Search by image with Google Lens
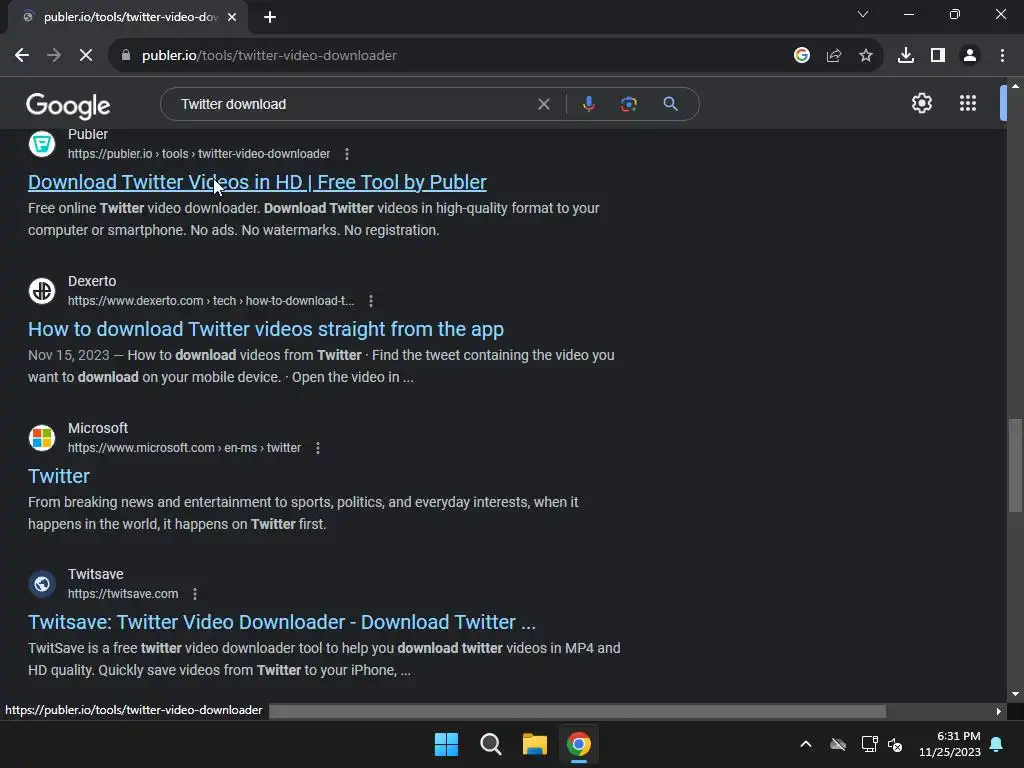 [x=629, y=104]
